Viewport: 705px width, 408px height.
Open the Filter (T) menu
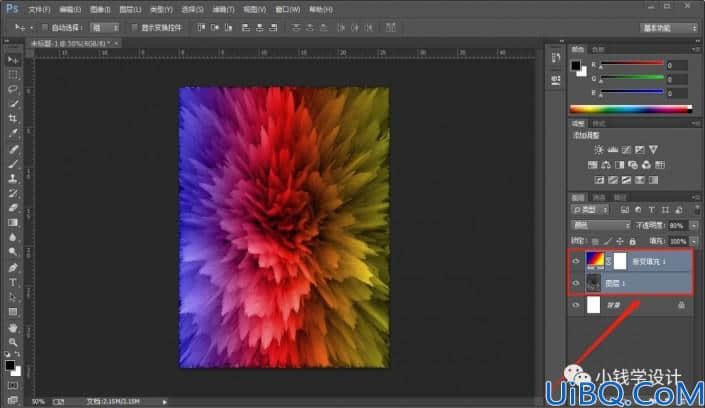coord(223,9)
